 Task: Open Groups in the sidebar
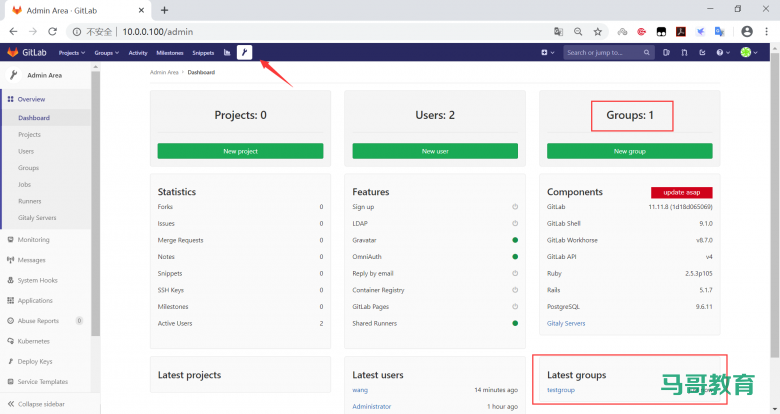(x=28, y=168)
